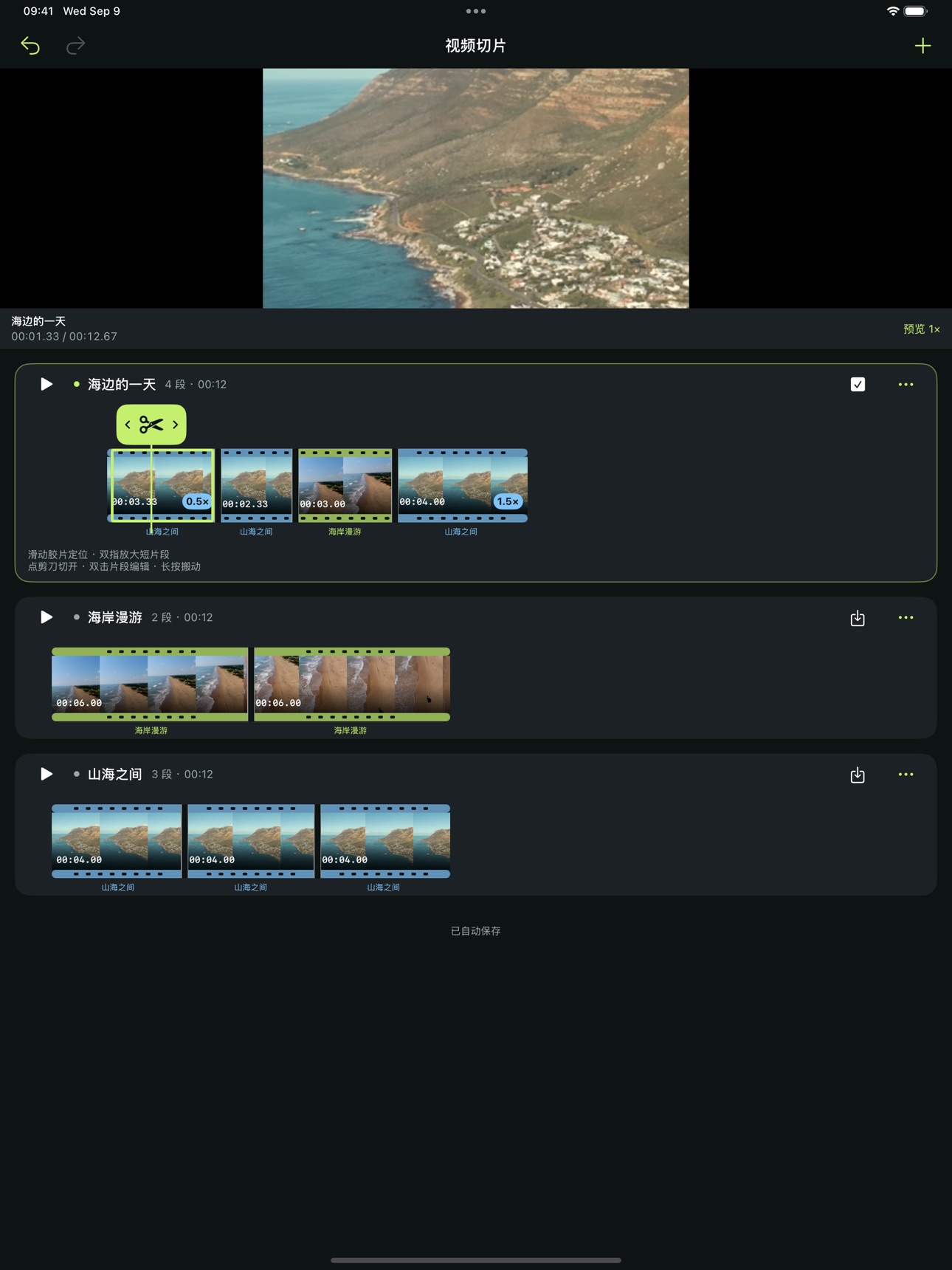Screen dimensions: 952x1270
Task: Play the 山海之间 sequence
Action: 46,774
